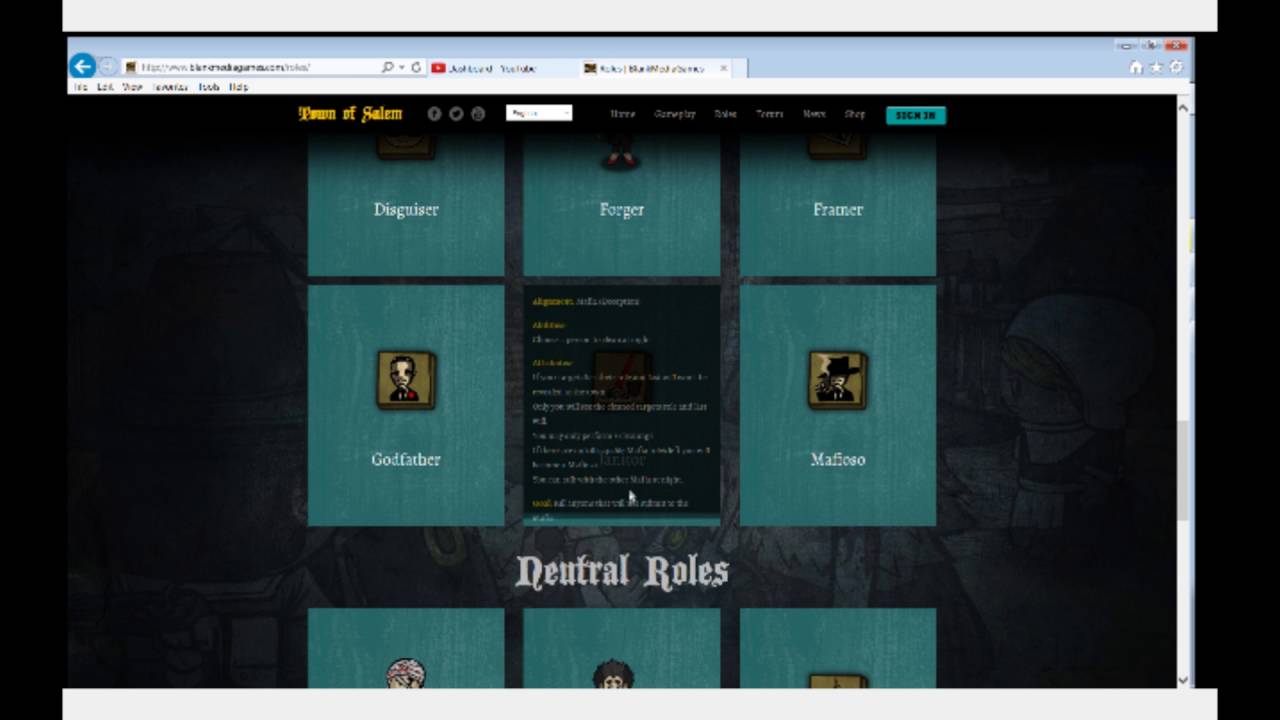Screen dimensions: 1280x720
Task: Click the browser back arrow button
Action: click(82, 67)
